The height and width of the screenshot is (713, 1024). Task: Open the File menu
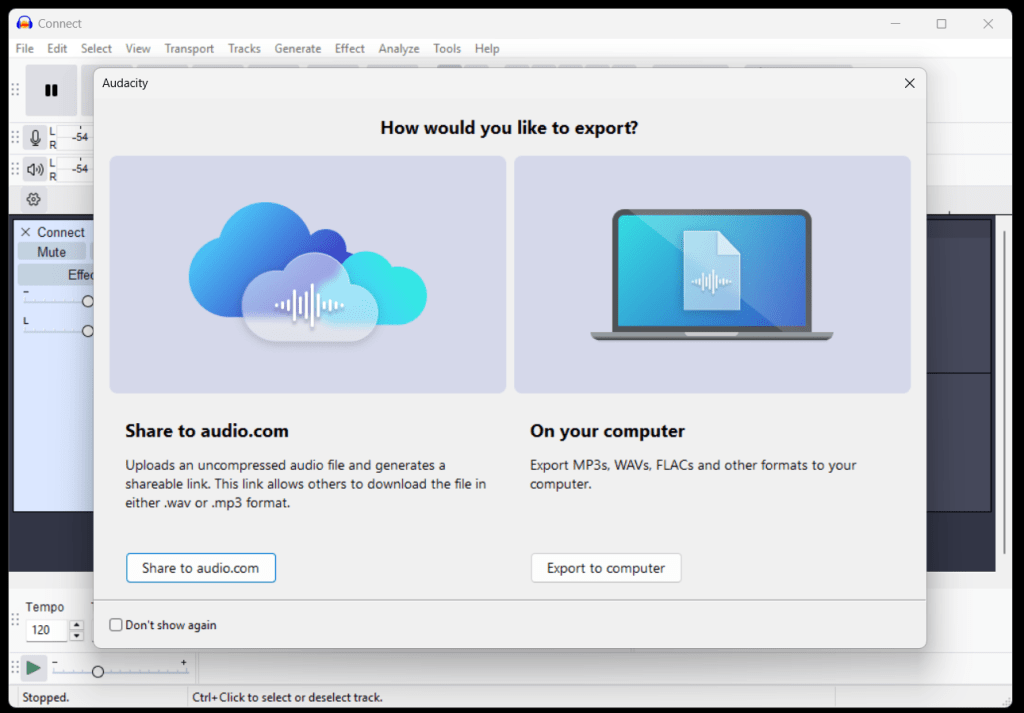point(25,48)
